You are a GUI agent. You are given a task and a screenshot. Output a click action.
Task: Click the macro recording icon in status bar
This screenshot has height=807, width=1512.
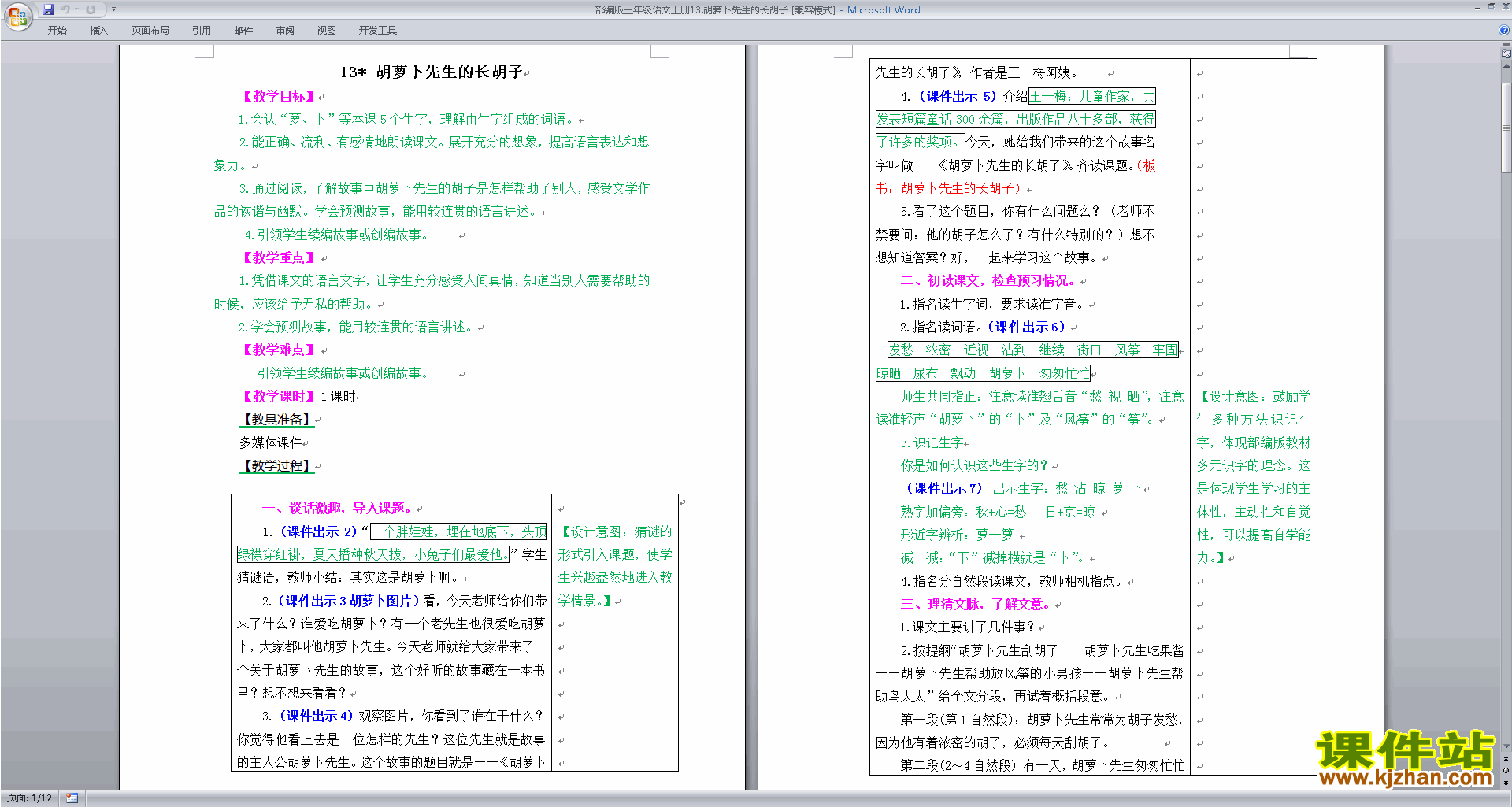click(72, 798)
